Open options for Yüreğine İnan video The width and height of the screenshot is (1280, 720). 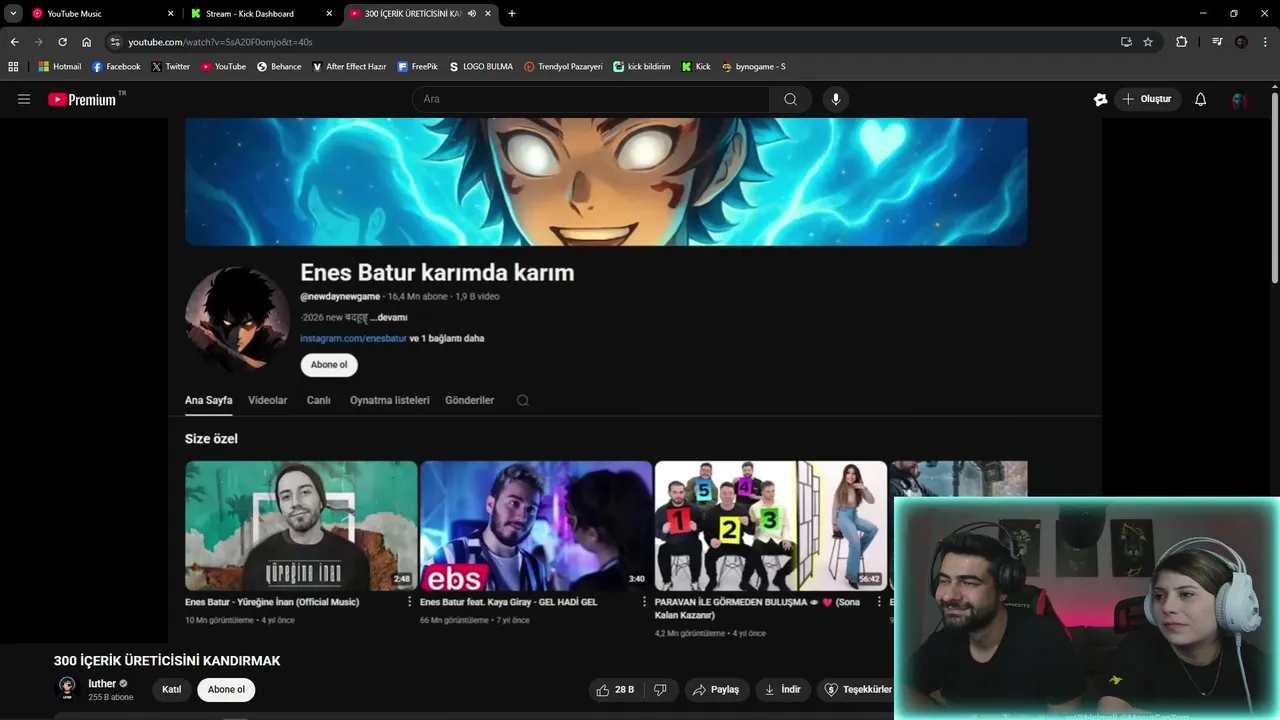(x=409, y=602)
